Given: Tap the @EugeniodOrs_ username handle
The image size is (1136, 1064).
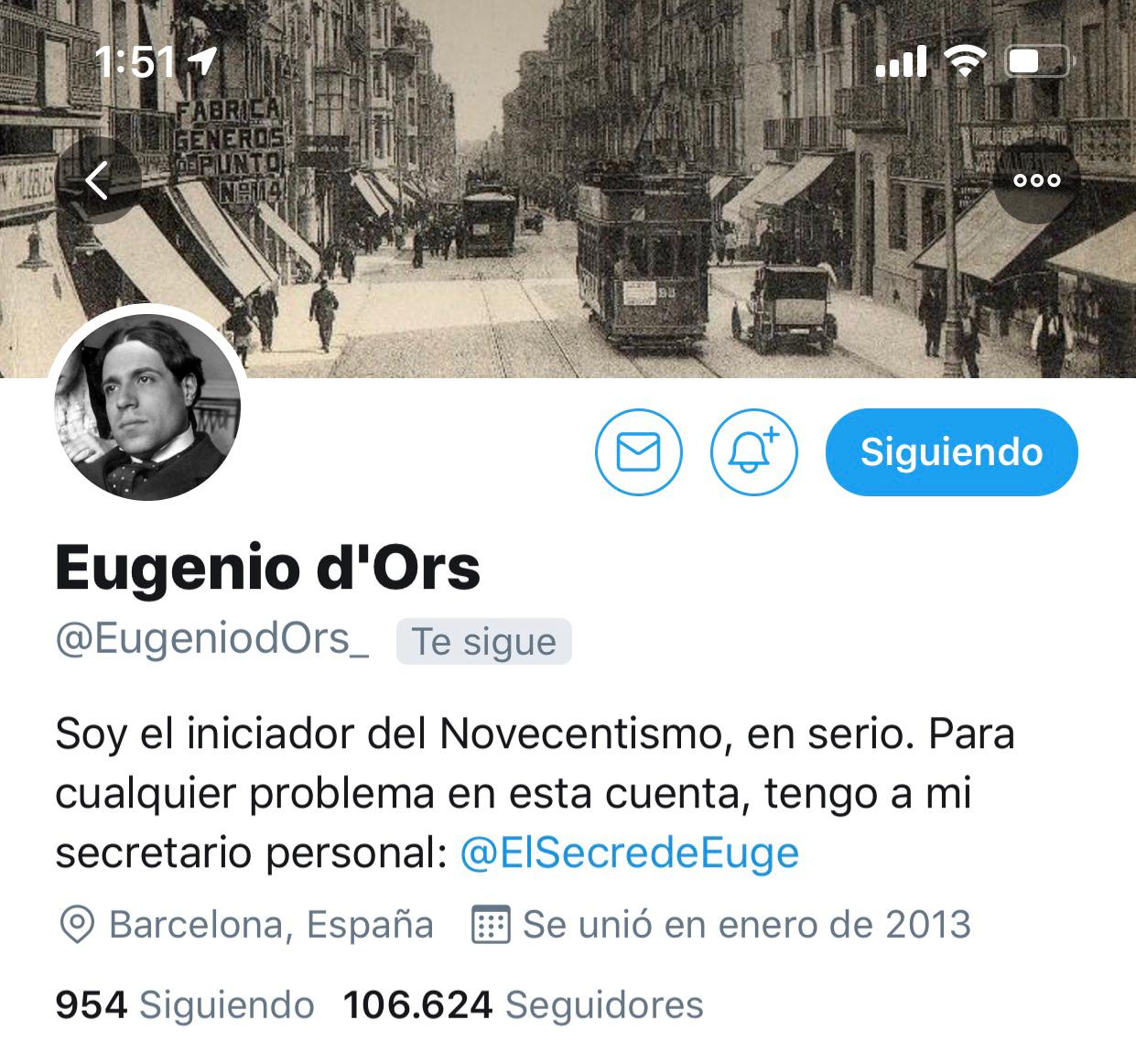Looking at the screenshot, I should coord(212,640).
